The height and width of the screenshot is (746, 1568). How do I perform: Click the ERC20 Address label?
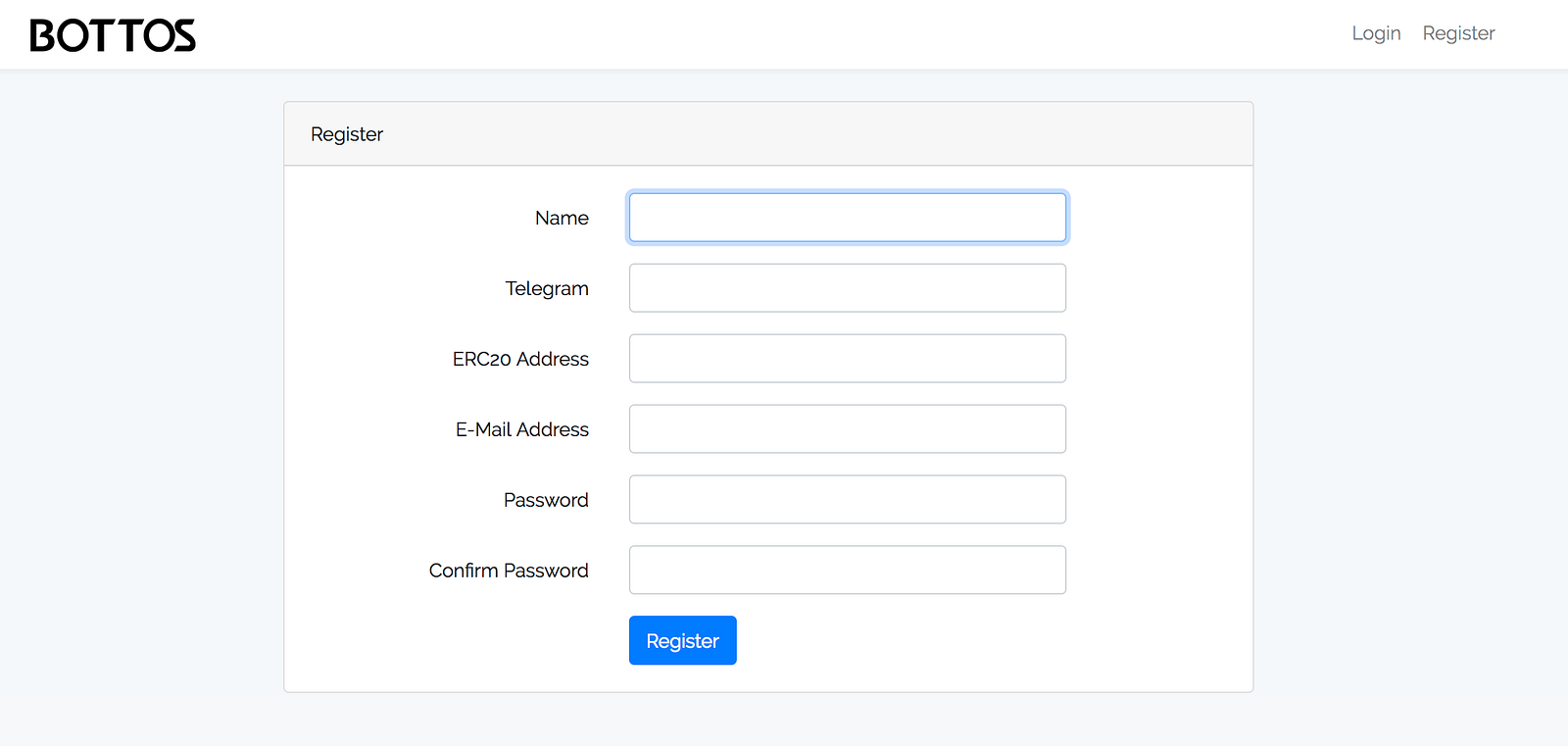[520, 360]
